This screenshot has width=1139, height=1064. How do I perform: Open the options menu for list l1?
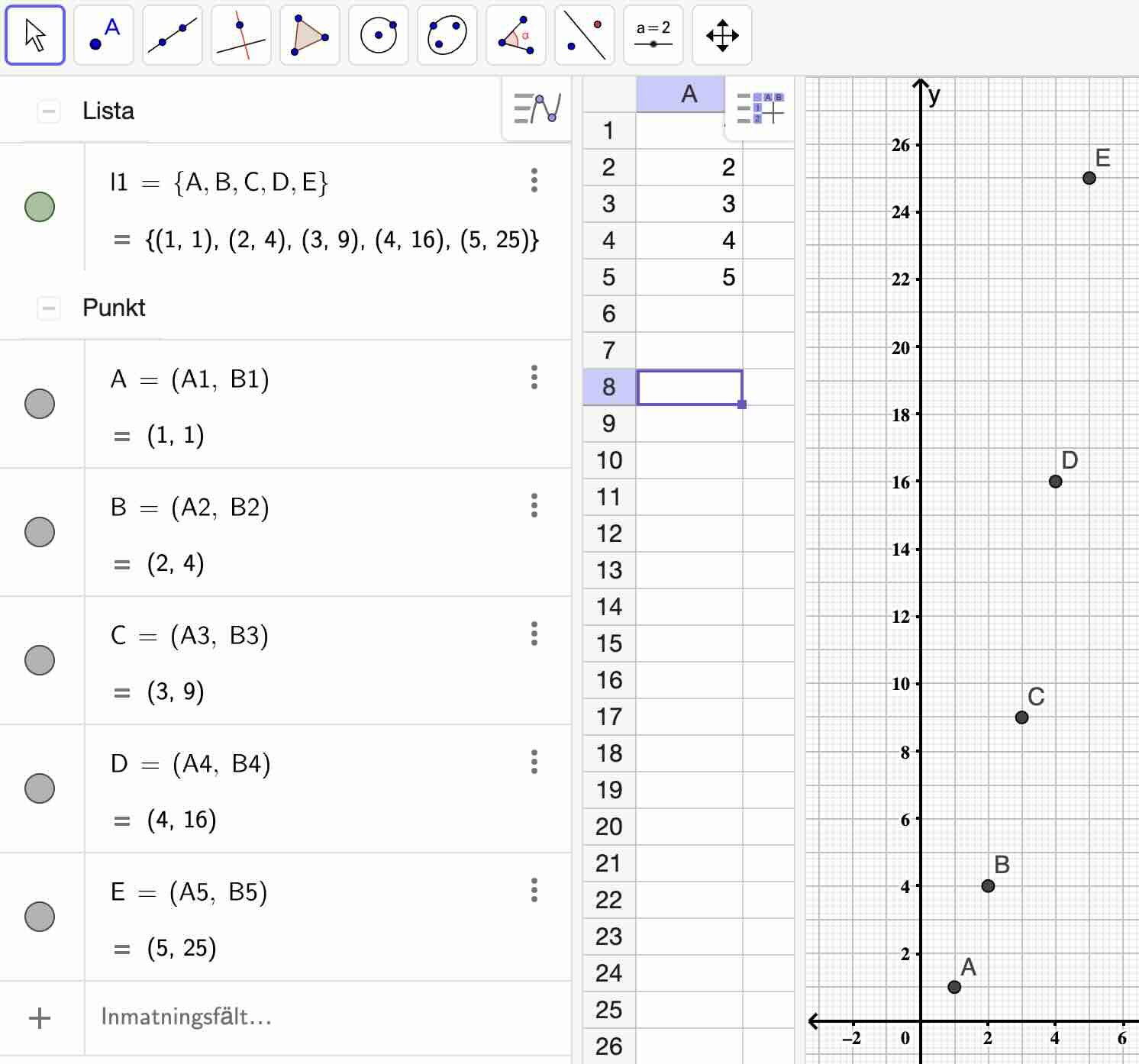pos(534,181)
